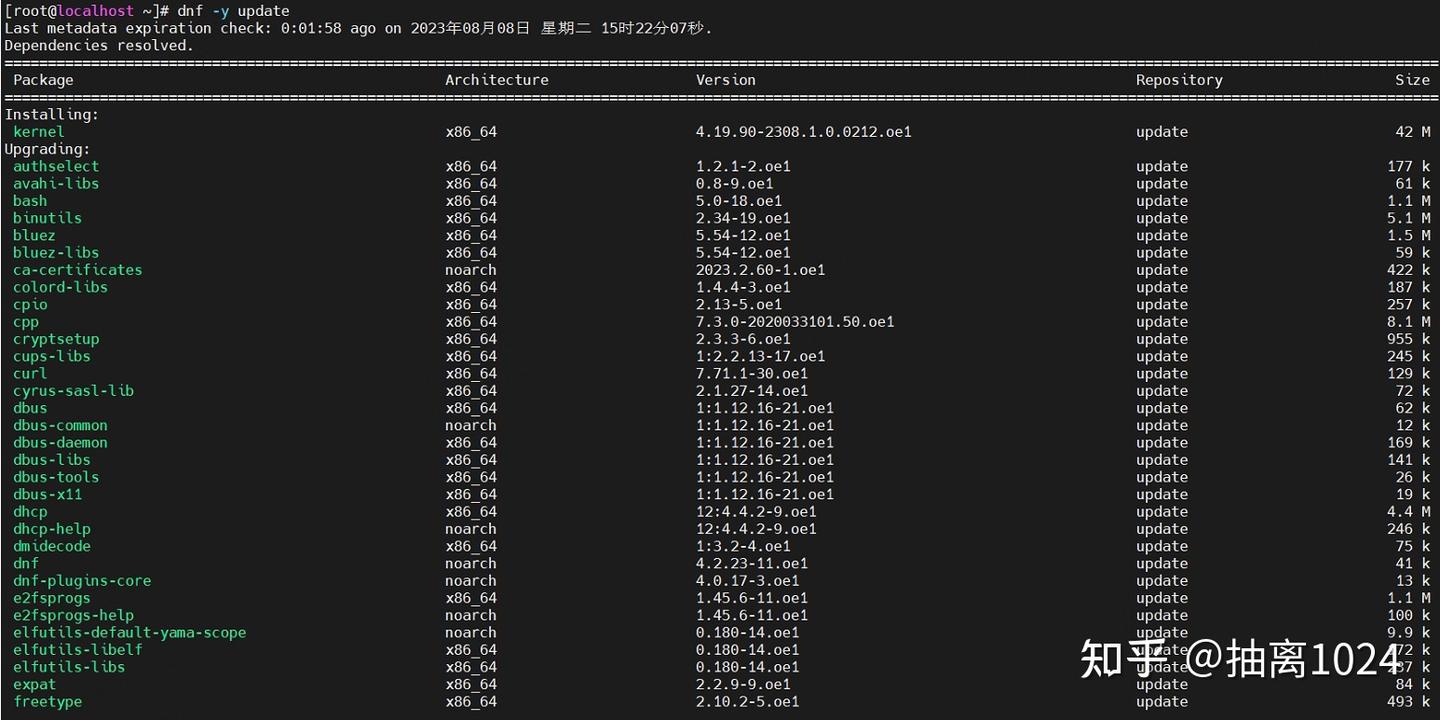Click the 'Upgrading:' section label
Viewport: 1440px width, 720px height.
pos(47,149)
